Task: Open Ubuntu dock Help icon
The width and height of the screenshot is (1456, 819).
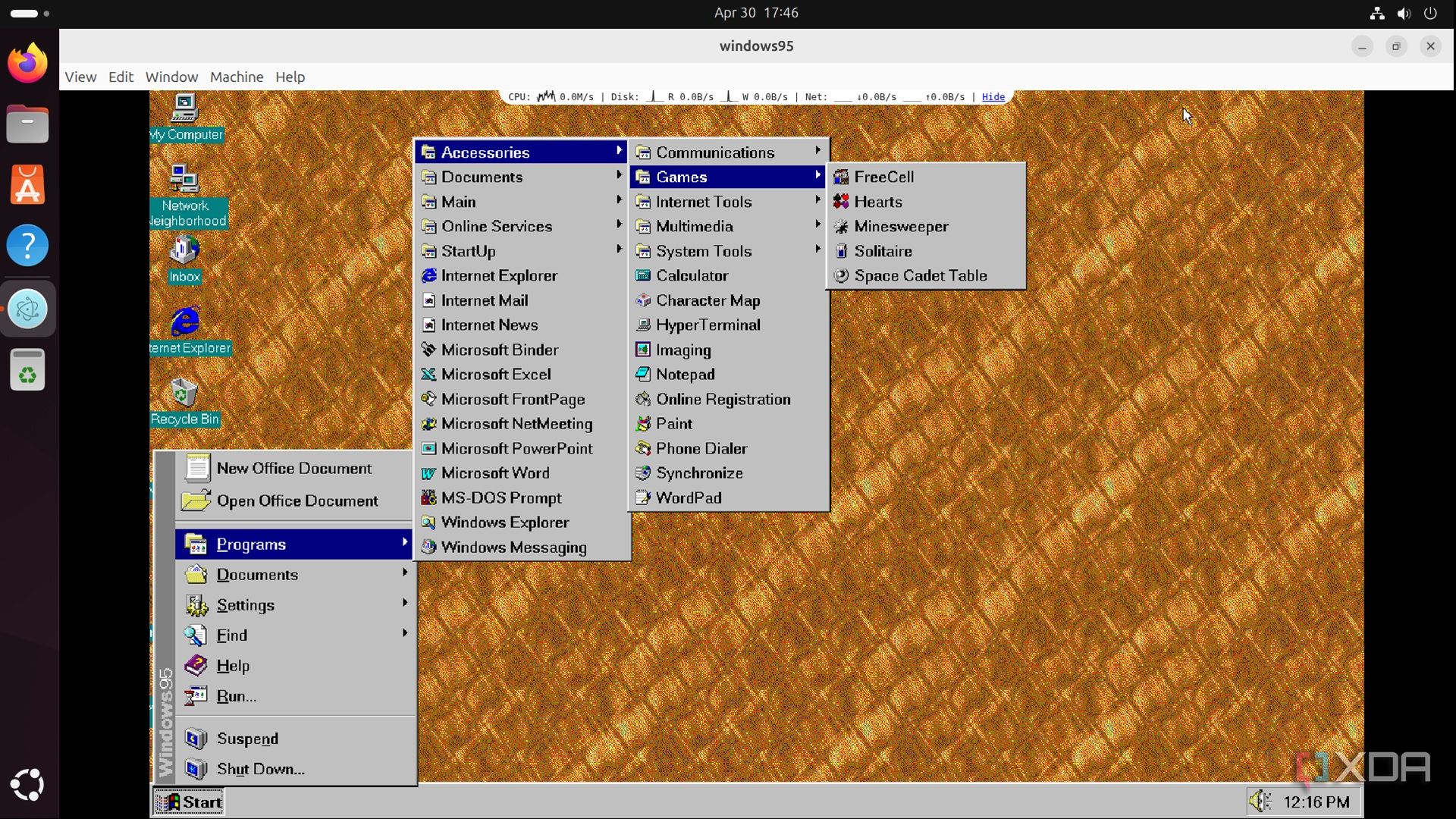Action: coord(27,246)
